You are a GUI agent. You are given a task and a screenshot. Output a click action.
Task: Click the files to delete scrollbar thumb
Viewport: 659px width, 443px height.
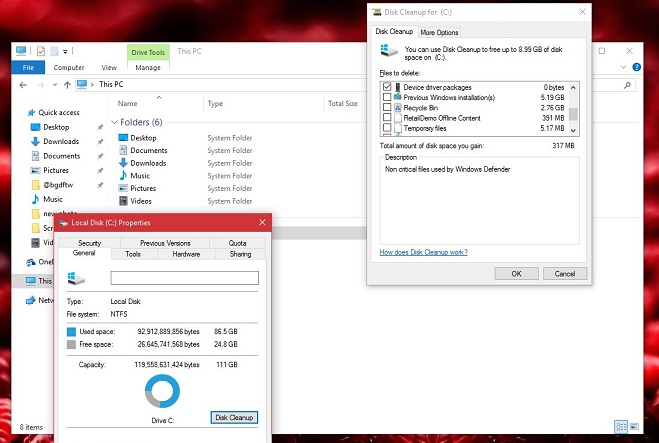point(573,114)
